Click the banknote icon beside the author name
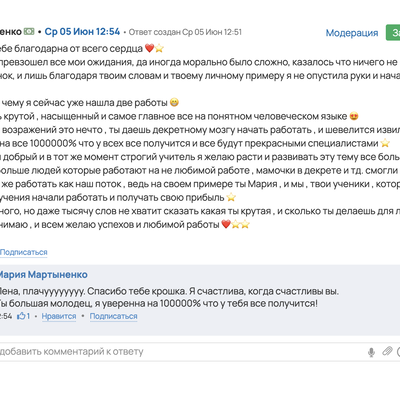 pyautogui.click(x=29, y=32)
